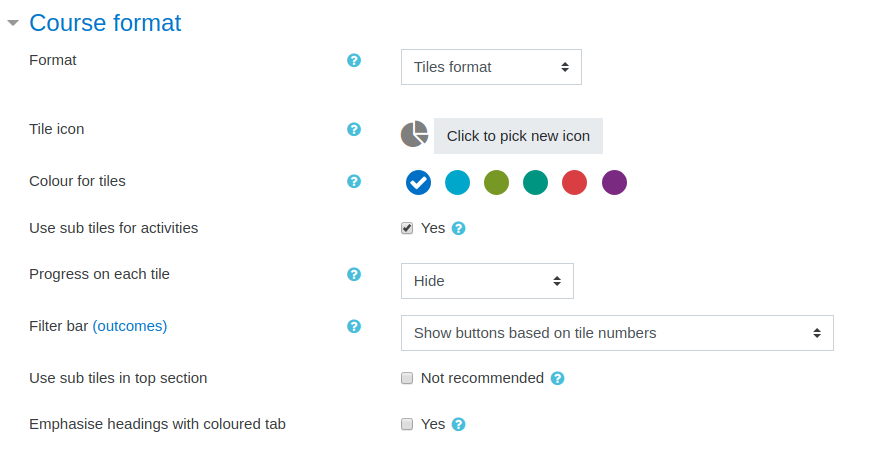Open help icon beside Tile icon

click(x=353, y=129)
